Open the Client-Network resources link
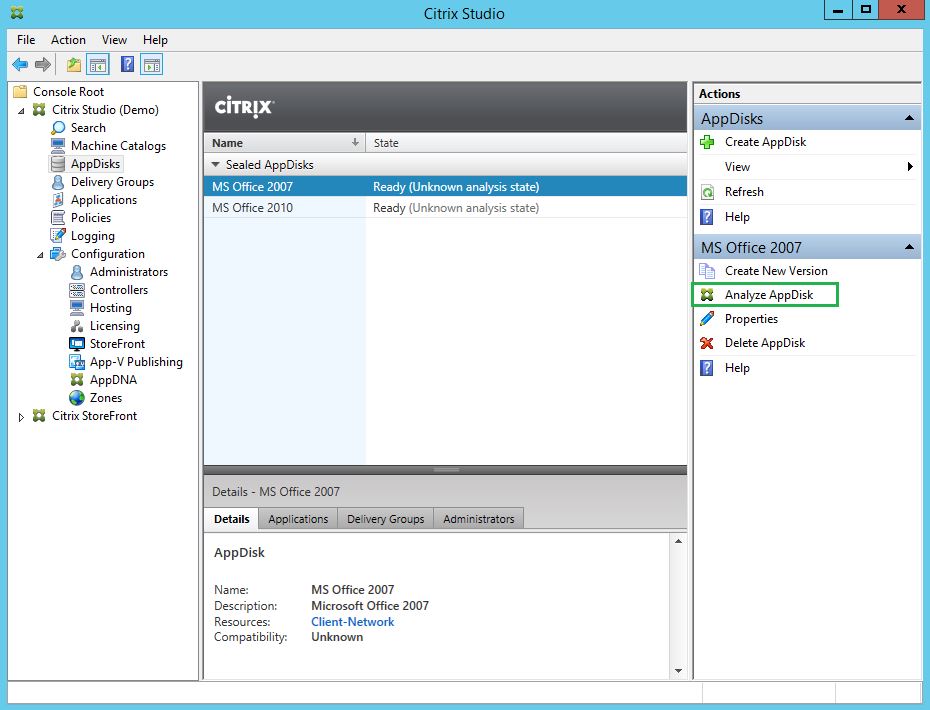This screenshot has width=930, height=710. pyautogui.click(x=352, y=622)
